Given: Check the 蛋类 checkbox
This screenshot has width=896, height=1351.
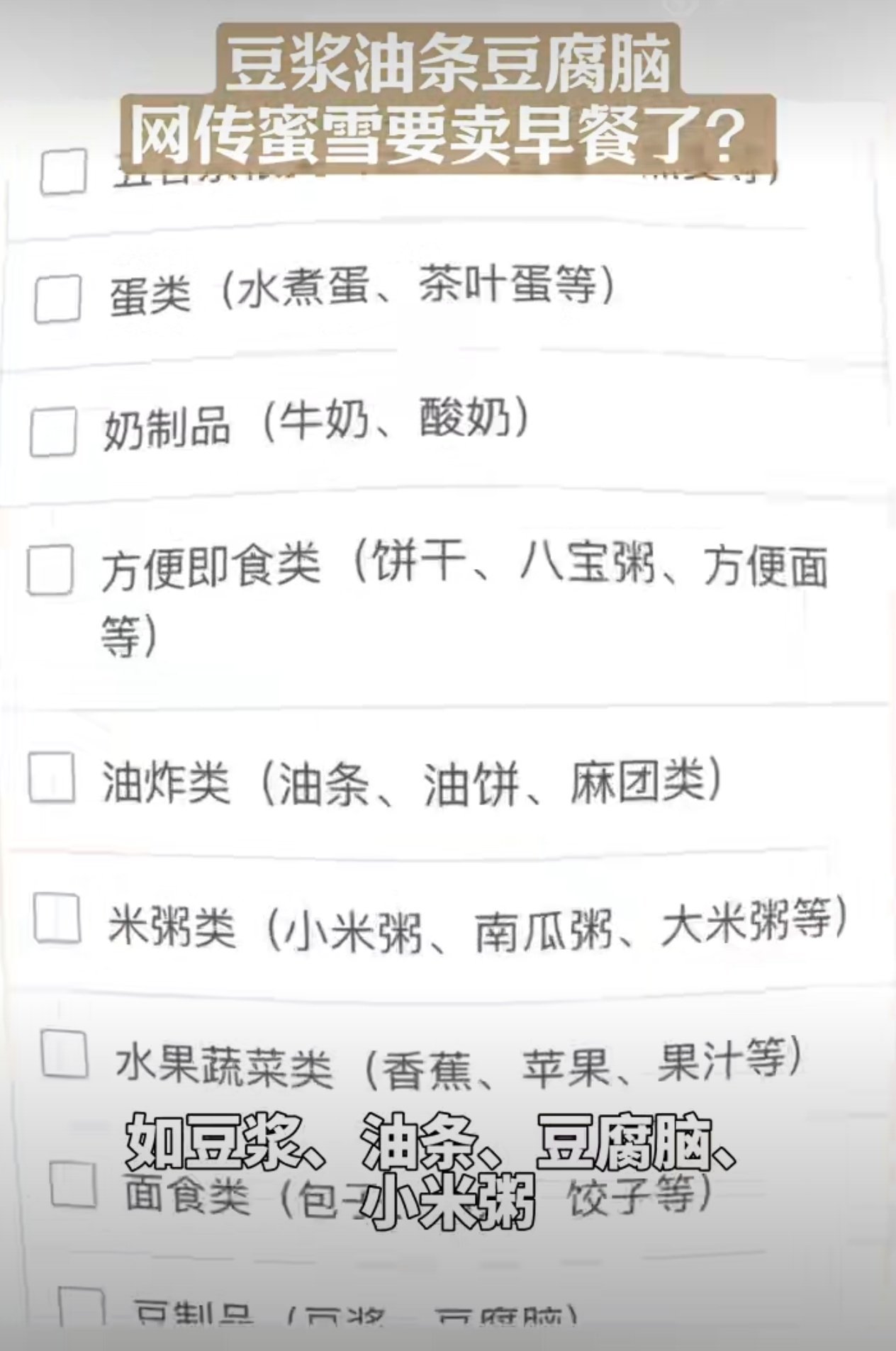Looking at the screenshot, I should (x=58, y=299).
